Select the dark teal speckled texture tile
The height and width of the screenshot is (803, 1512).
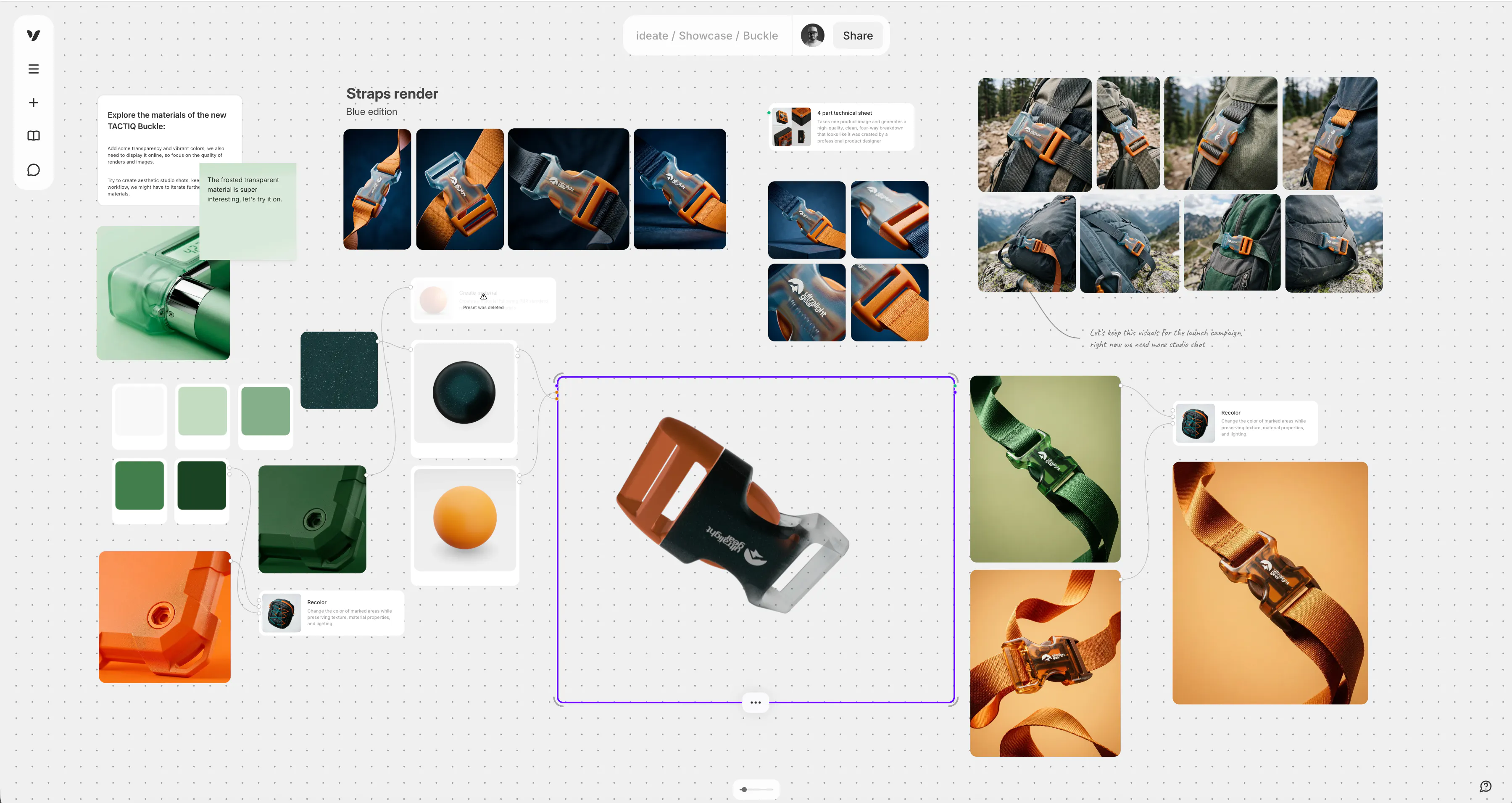pos(339,370)
